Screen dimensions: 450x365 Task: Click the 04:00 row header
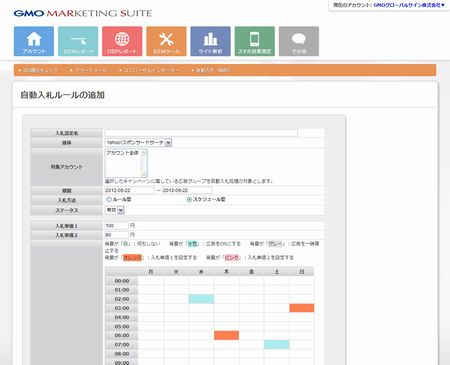click(122, 317)
